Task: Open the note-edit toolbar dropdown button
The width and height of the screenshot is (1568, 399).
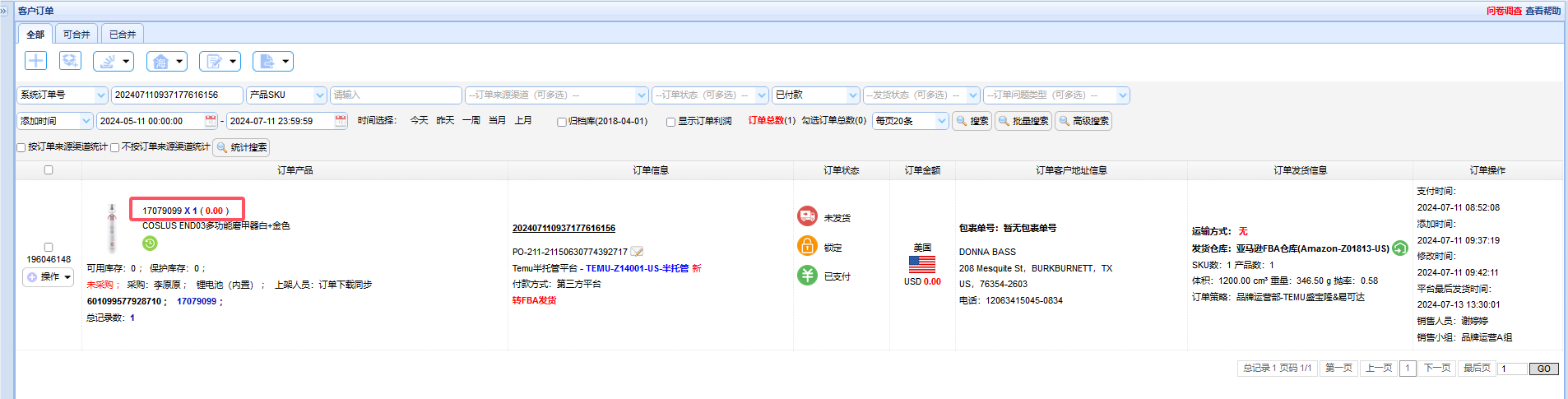Action: (x=220, y=61)
